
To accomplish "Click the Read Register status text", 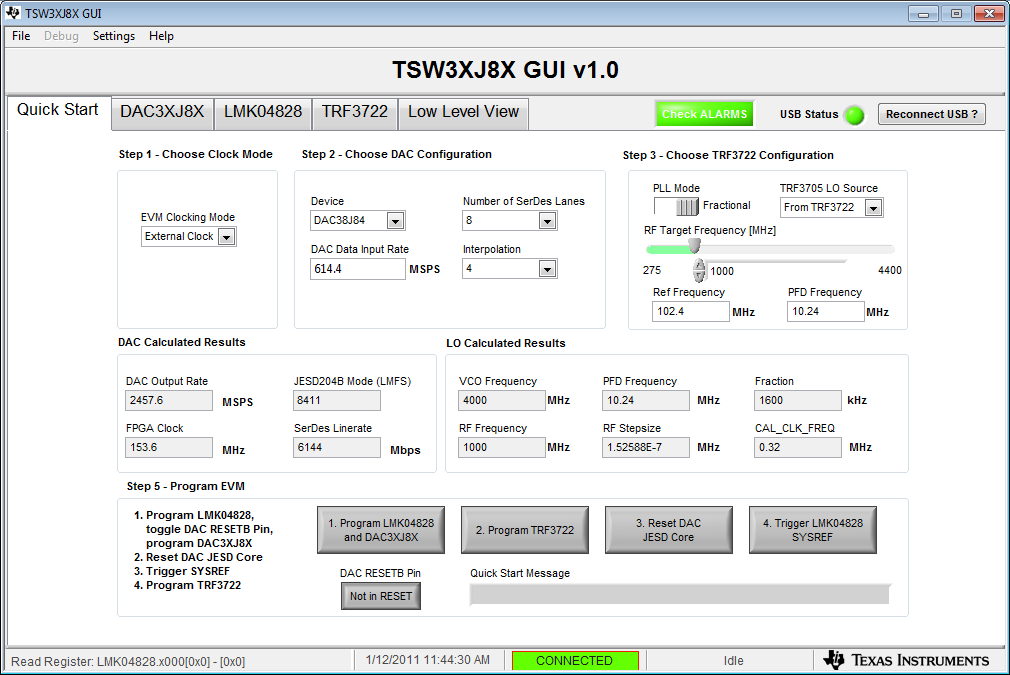I will coord(128,661).
